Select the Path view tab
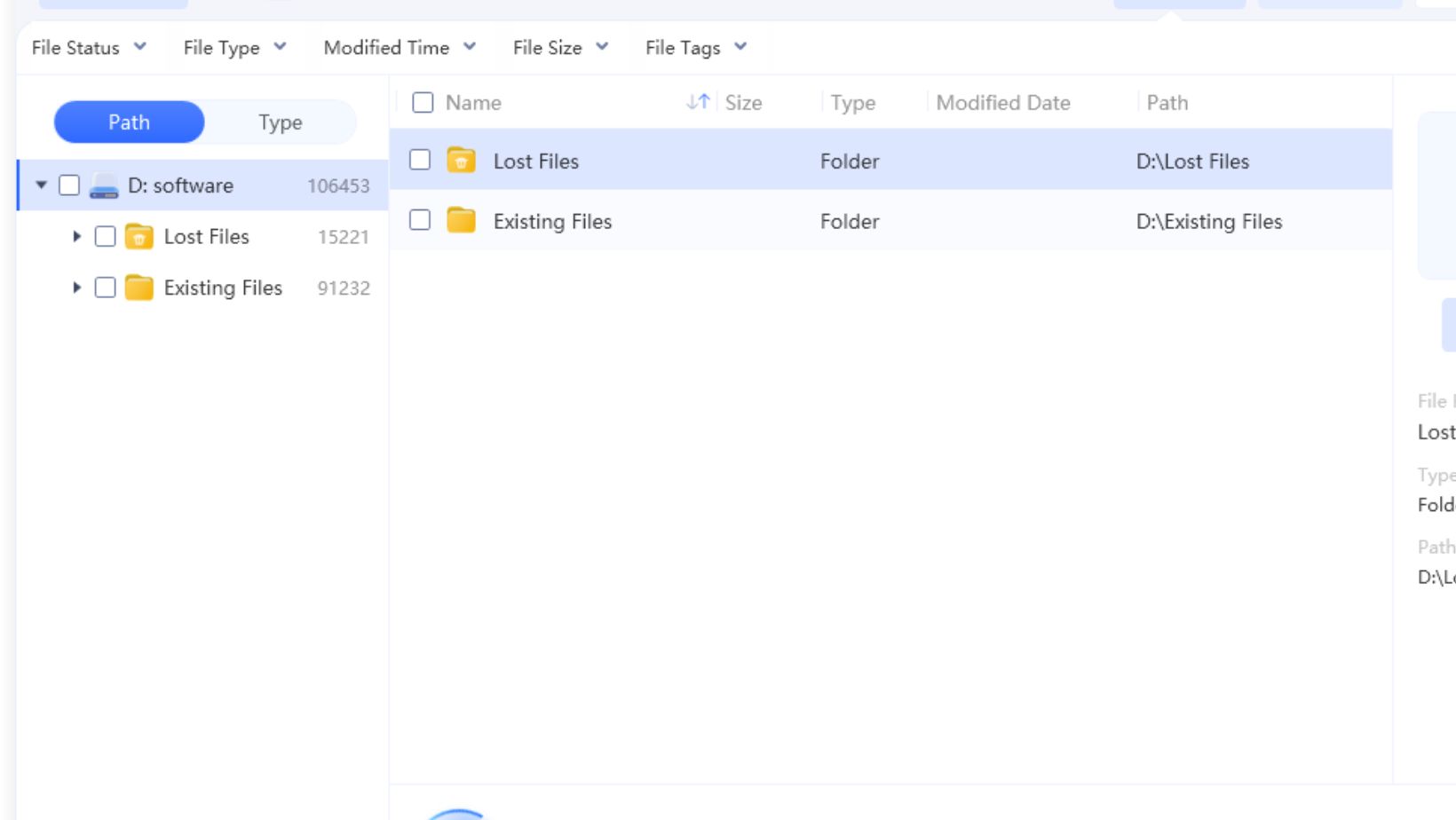This screenshot has height=820, width=1456. coord(130,122)
